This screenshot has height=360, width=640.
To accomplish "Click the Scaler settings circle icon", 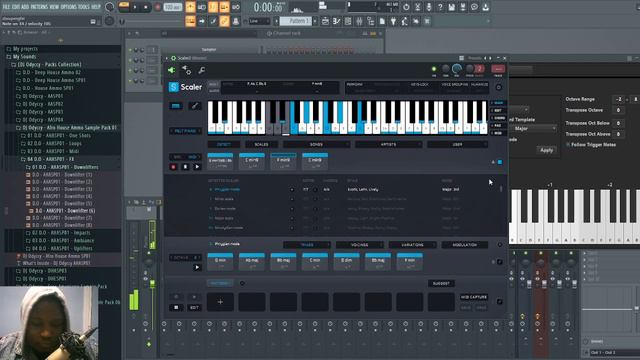I will (x=499, y=87).
